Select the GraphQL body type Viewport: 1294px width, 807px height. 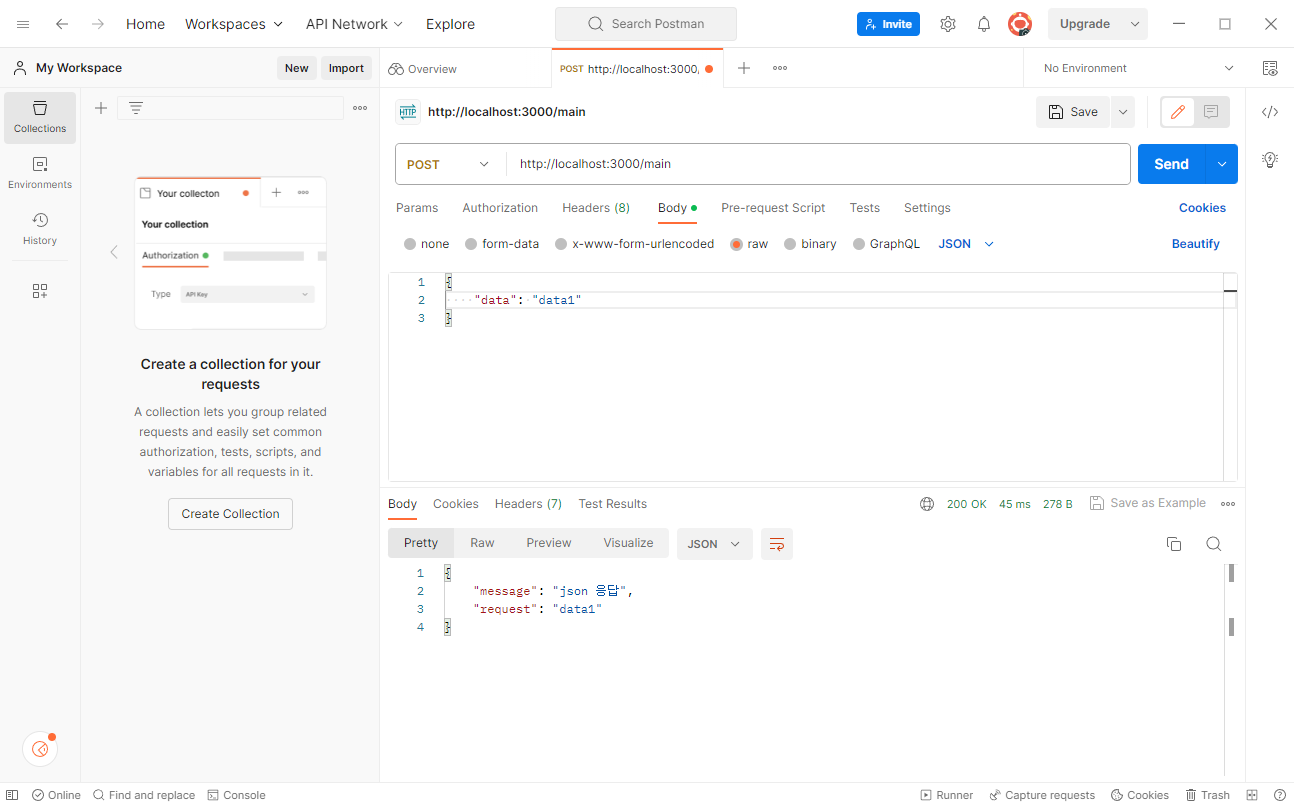tap(886, 244)
